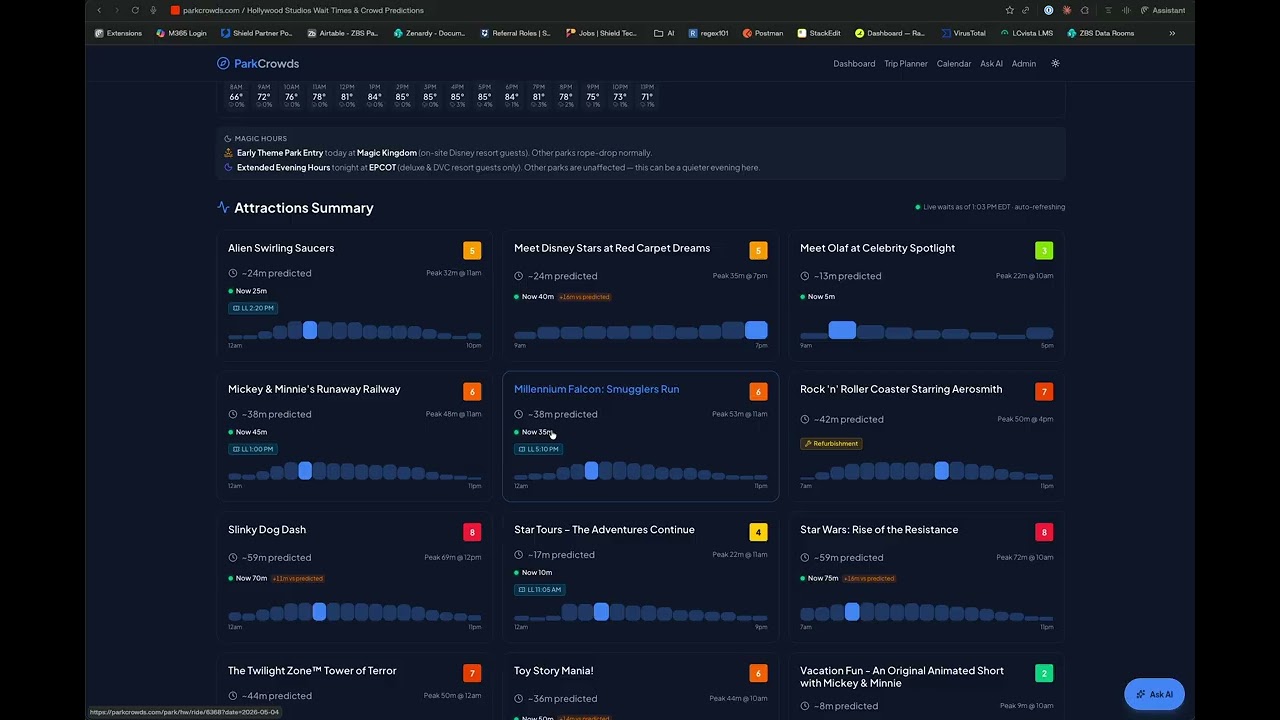Open the Airtable - ZBS bookmark
Screen dimensions: 1280x720
click(x=342, y=33)
